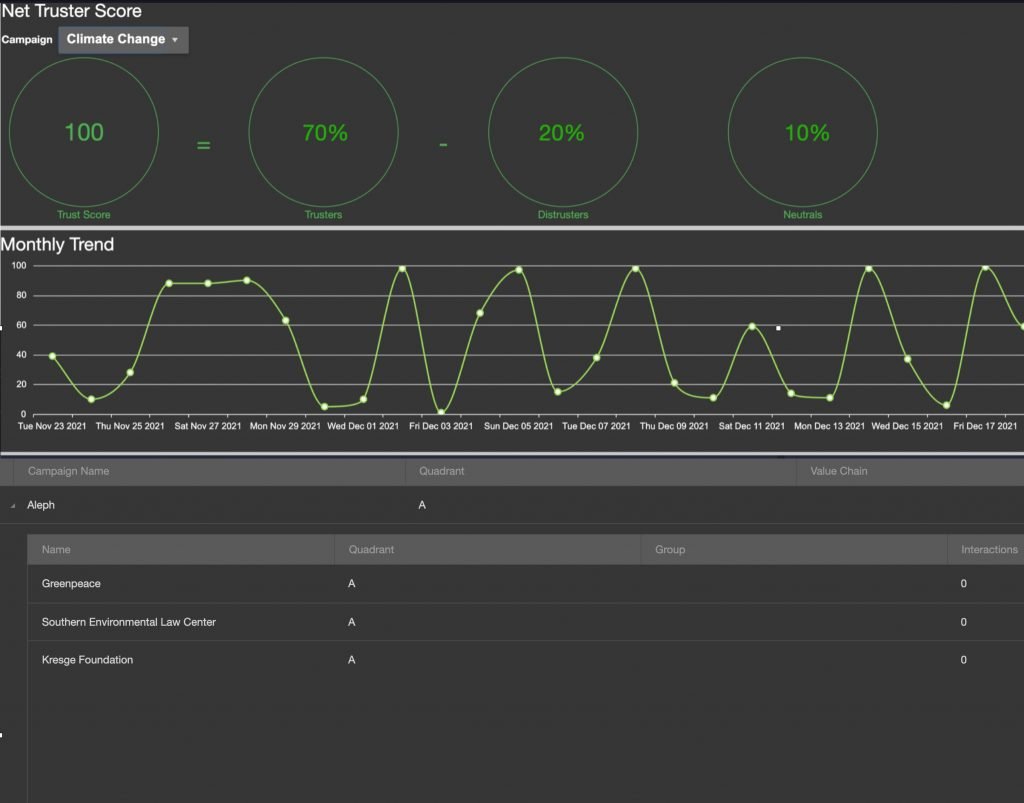The image size is (1024, 803).
Task: Click the Thu Dec 09 2021 axis label
Action: [x=674, y=426]
